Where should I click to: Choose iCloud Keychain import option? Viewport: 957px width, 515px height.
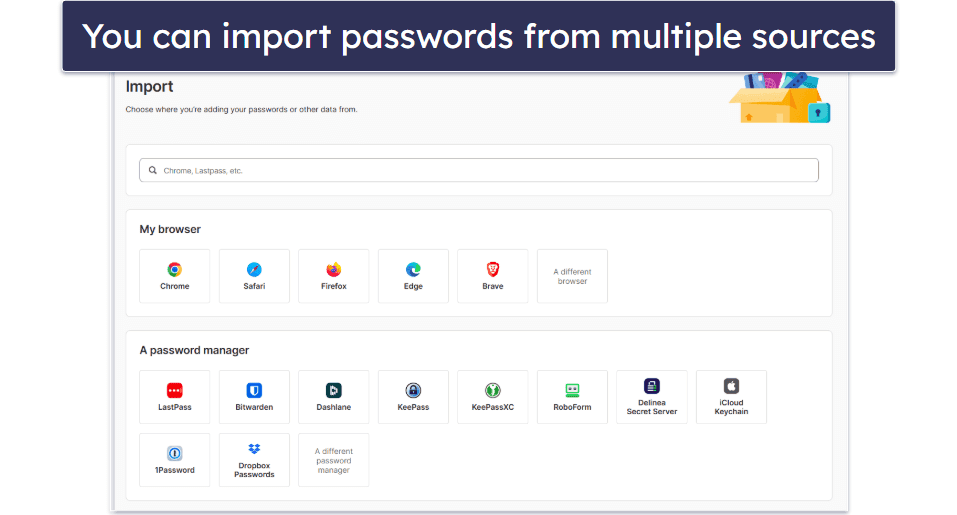(731, 397)
